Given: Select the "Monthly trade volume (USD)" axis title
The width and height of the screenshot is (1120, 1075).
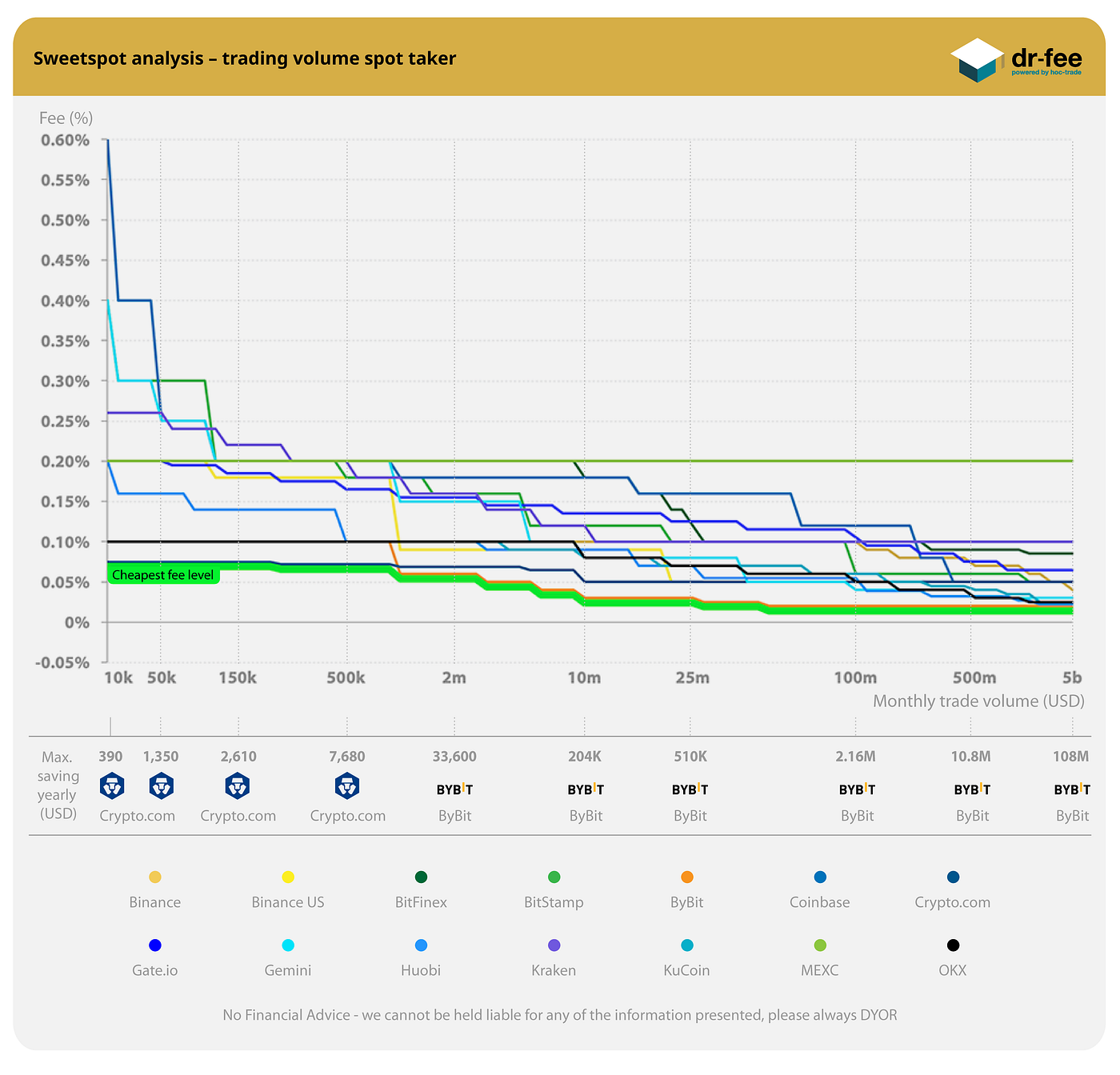Looking at the screenshot, I should (x=978, y=701).
